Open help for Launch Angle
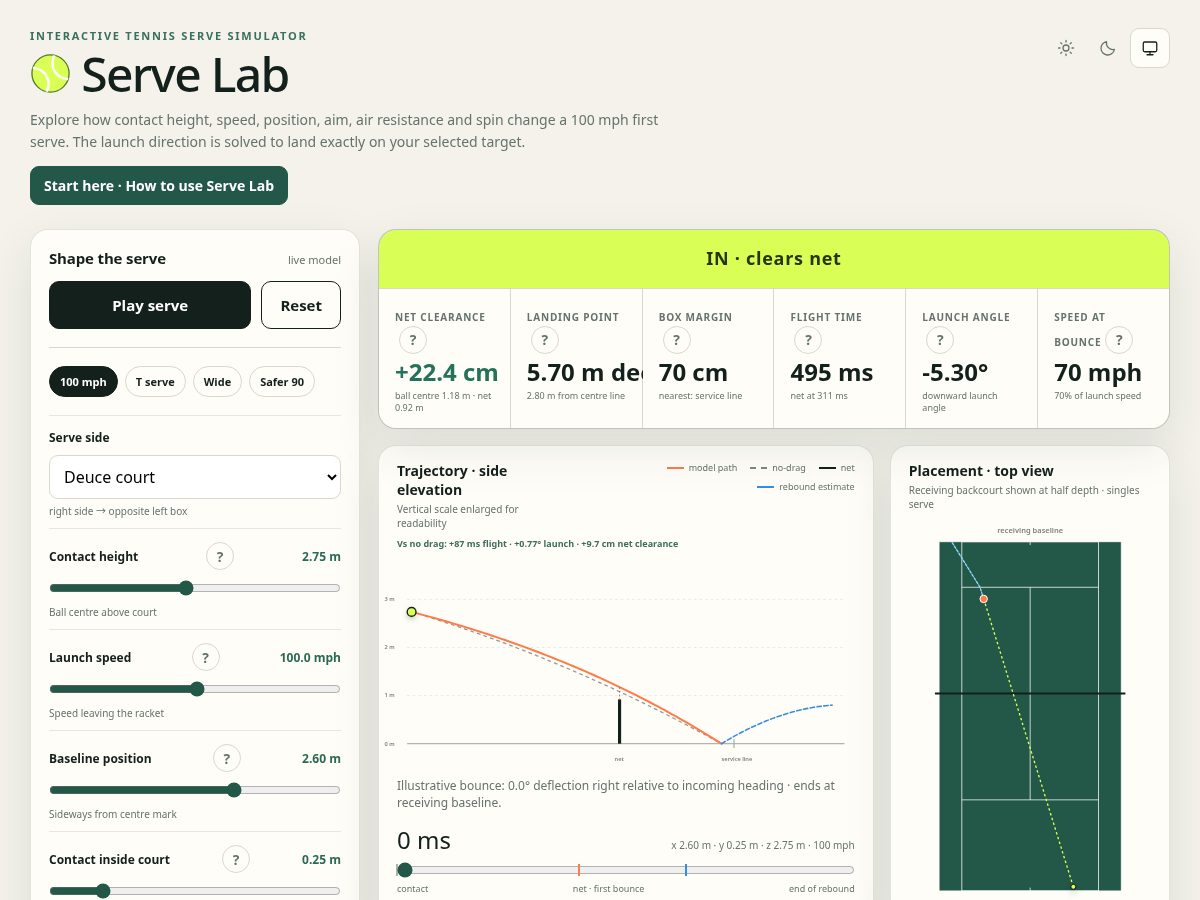 coord(941,341)
